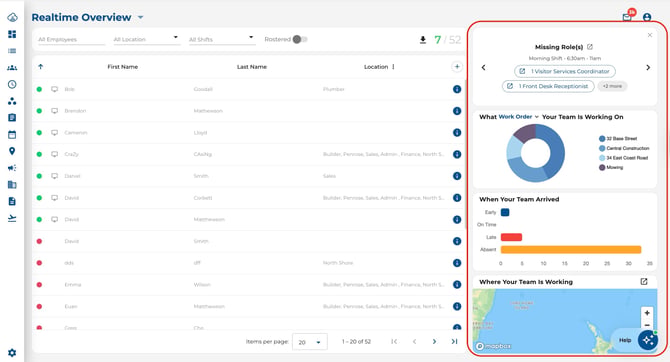This screenshot has height=362, width=670.
Task: Open the clipboard sidebar icon
Action: [x=12, y=118]
